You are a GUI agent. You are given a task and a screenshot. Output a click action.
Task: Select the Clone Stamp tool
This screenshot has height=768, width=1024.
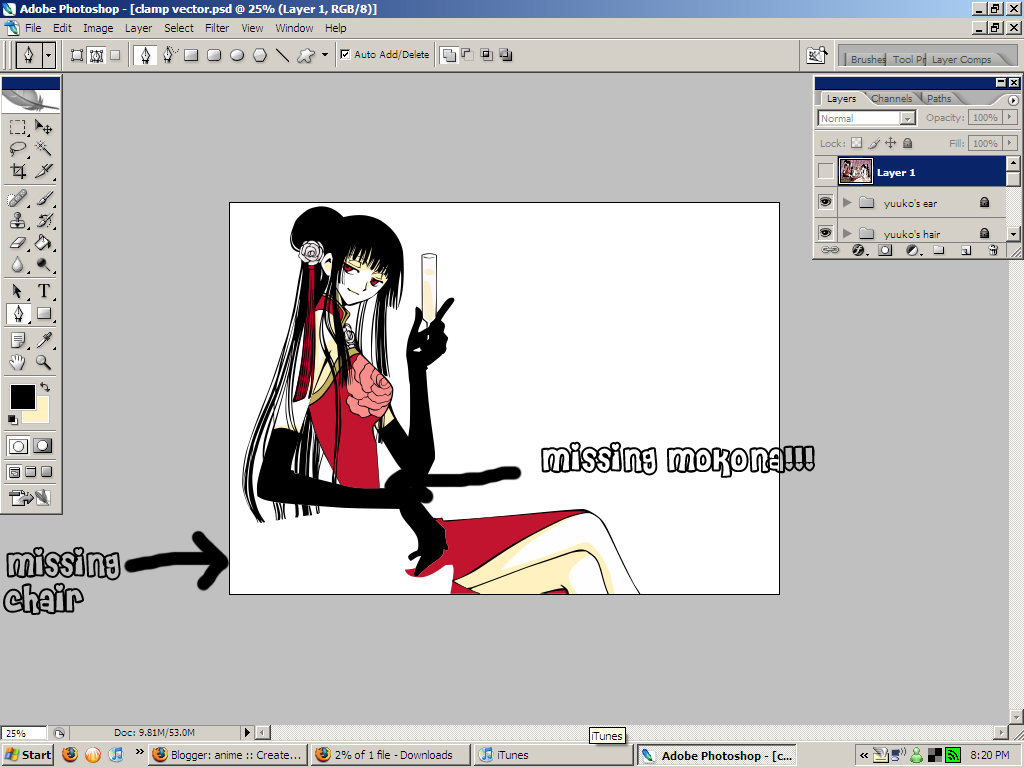(x=18, y=220)
